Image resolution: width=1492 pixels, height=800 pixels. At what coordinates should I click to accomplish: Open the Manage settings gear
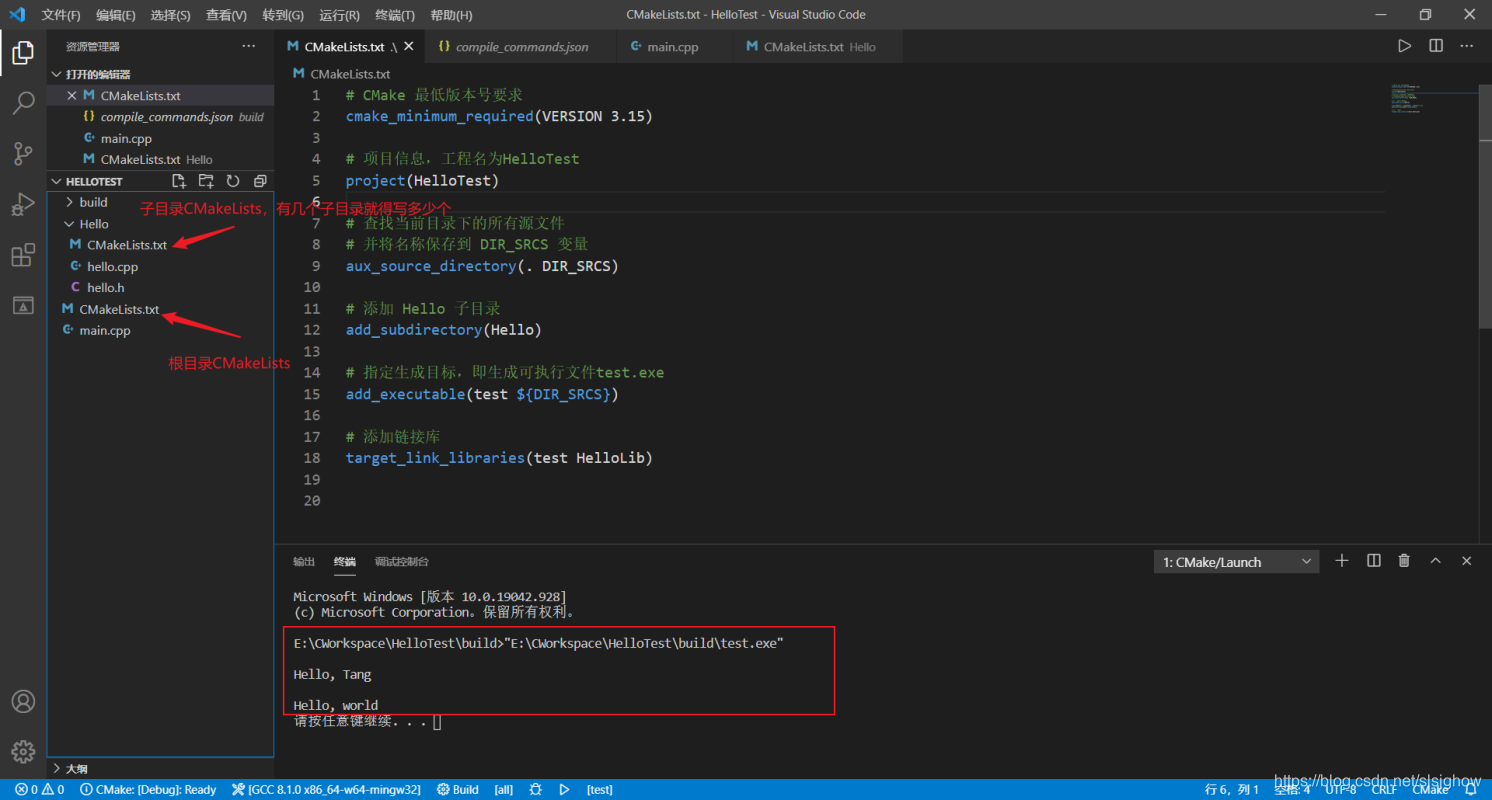pos(23,751)
